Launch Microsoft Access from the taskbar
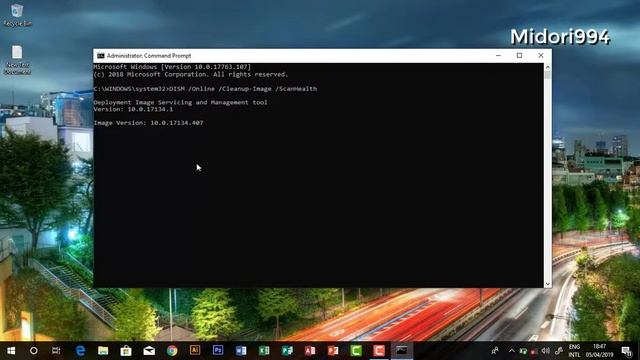 (x=310, y=351)
